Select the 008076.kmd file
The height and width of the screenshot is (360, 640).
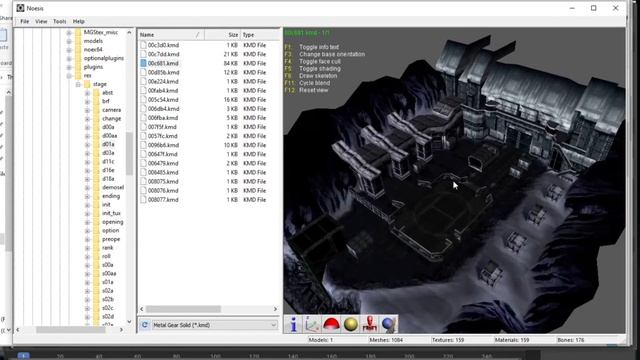(163, 191)
